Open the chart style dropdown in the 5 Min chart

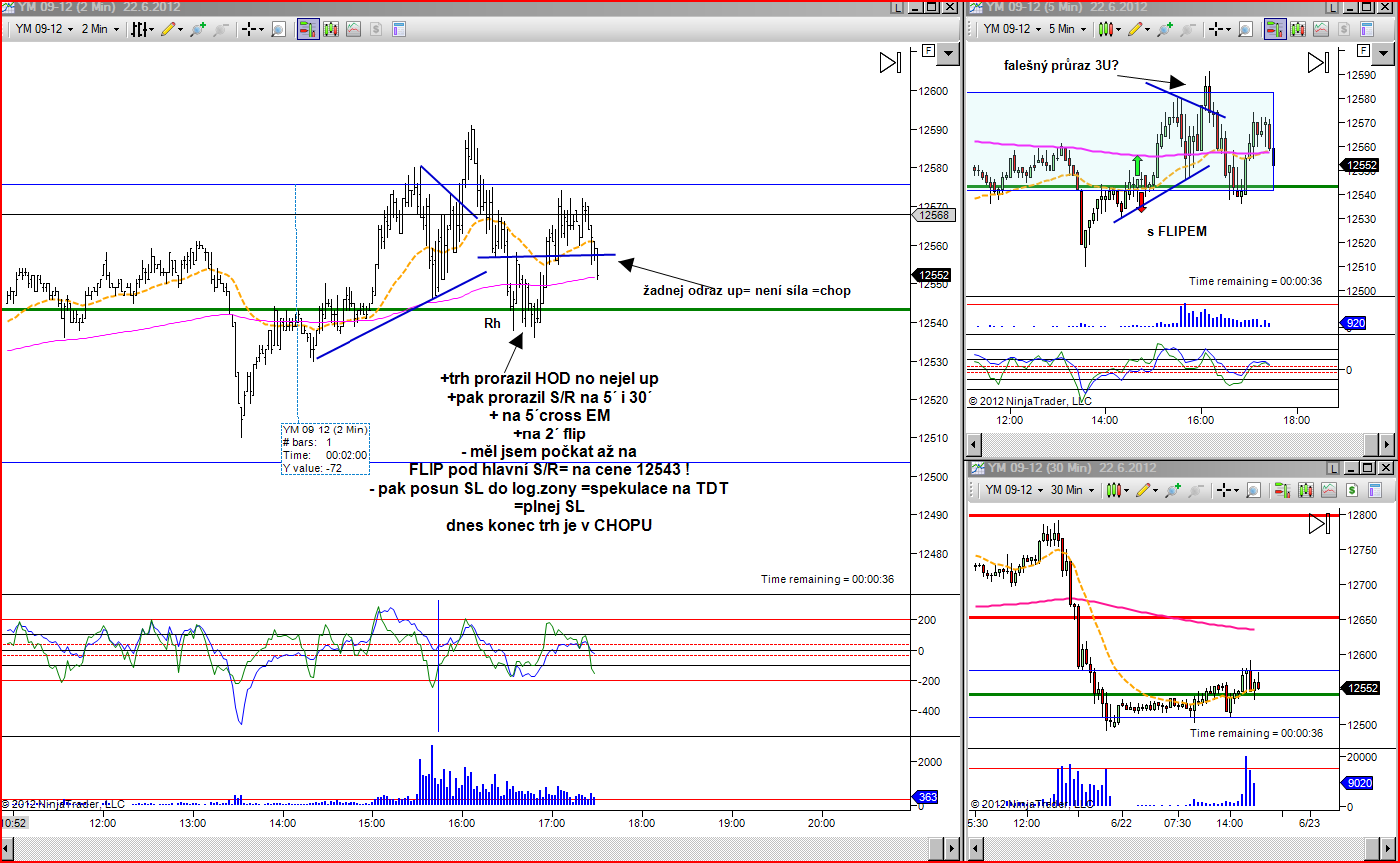[x=1110, y=29]
